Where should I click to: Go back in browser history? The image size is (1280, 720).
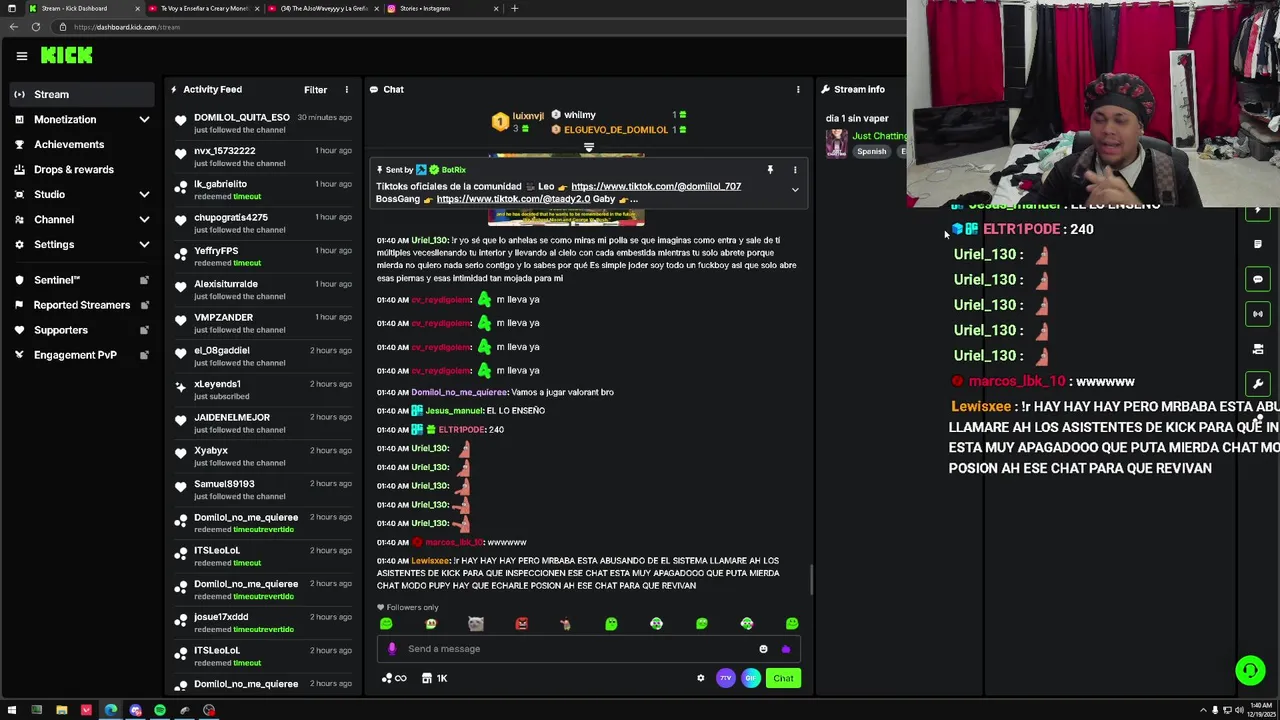click(13, 27)
